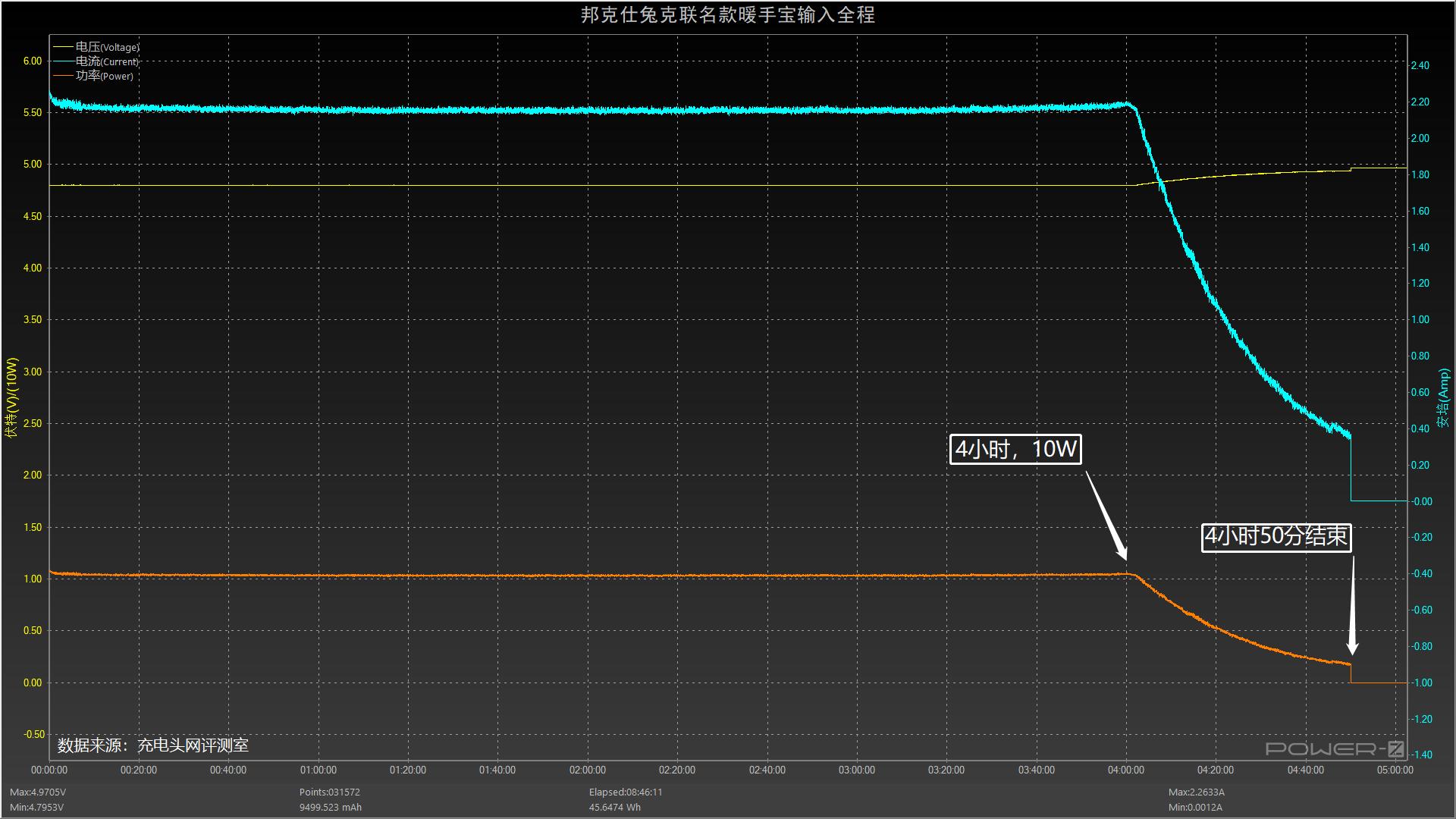Click the 45.6474 Wh energy readout
The width and height of the screenshot is (1456, 819).
pos(614,807)
